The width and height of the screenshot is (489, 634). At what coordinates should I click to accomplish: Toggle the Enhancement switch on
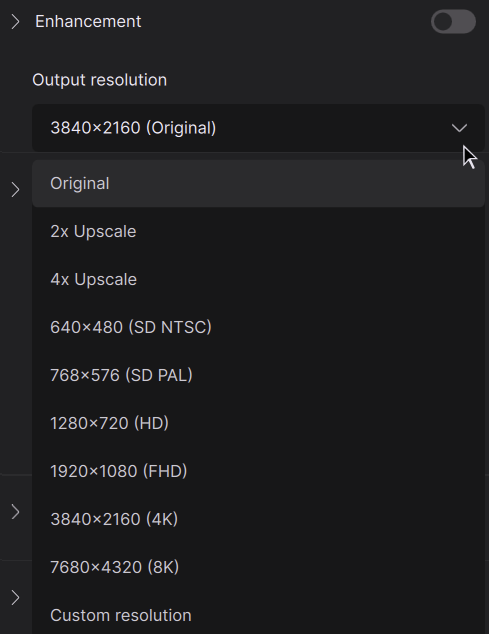(x=453, y=21)
